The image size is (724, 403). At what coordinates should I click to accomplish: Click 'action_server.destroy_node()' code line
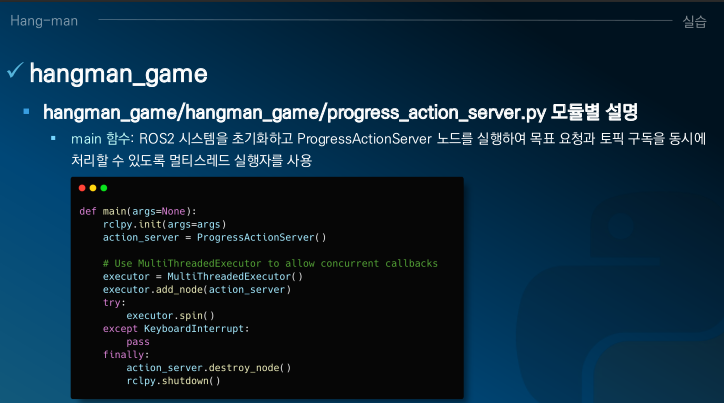209,368
